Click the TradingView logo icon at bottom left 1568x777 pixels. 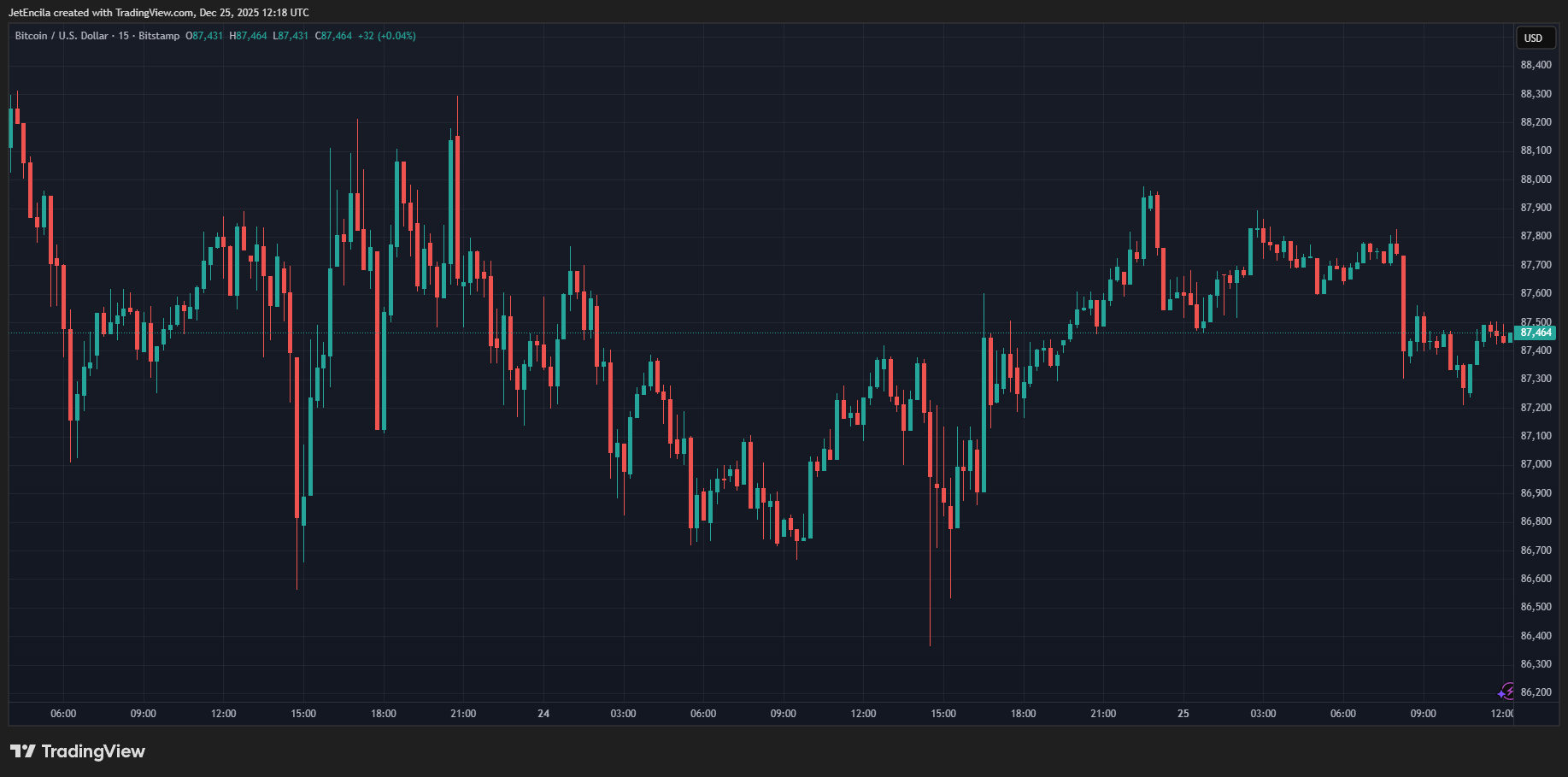[23, 751]
